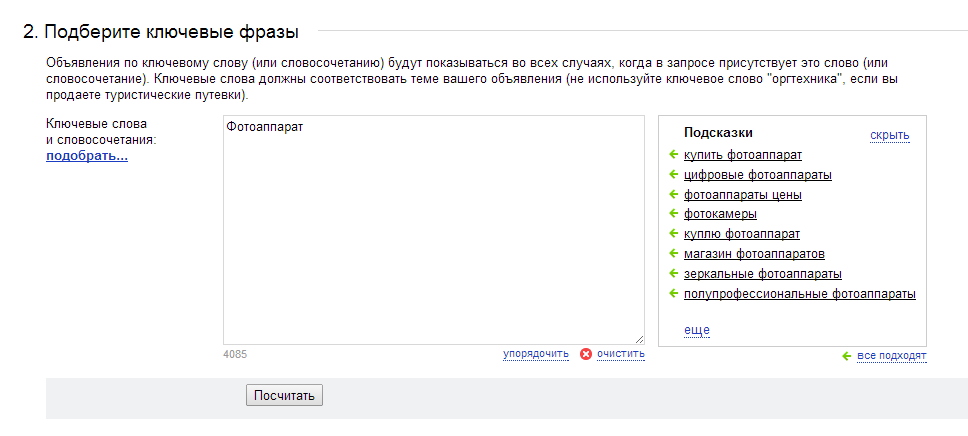Click green arrow beside купить фотоаппарат

(x=674, y=154)
